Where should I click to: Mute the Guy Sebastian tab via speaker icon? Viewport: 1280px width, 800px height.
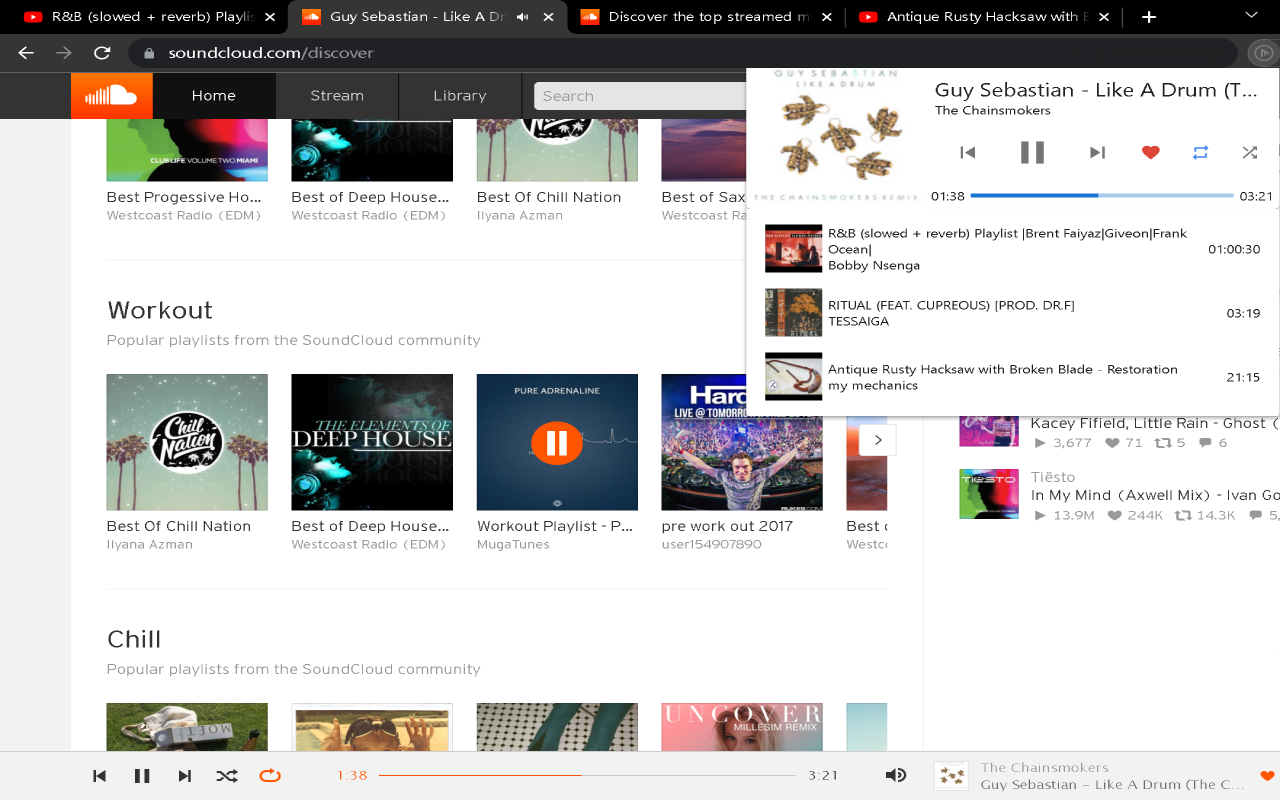(523, 17)
